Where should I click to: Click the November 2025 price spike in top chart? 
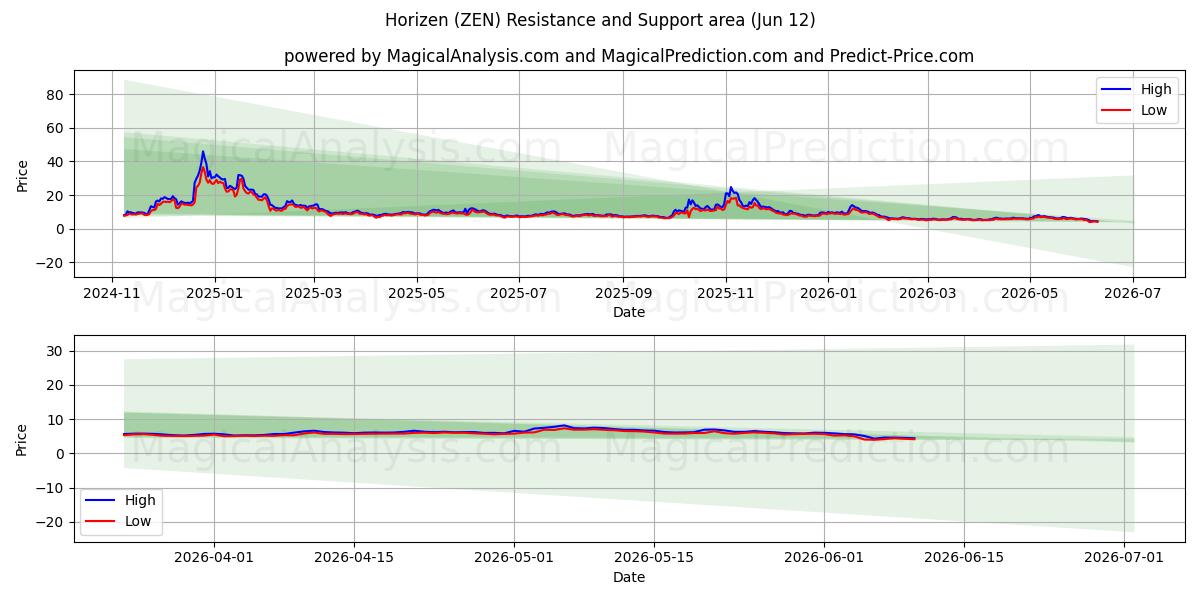click(730, 188)
